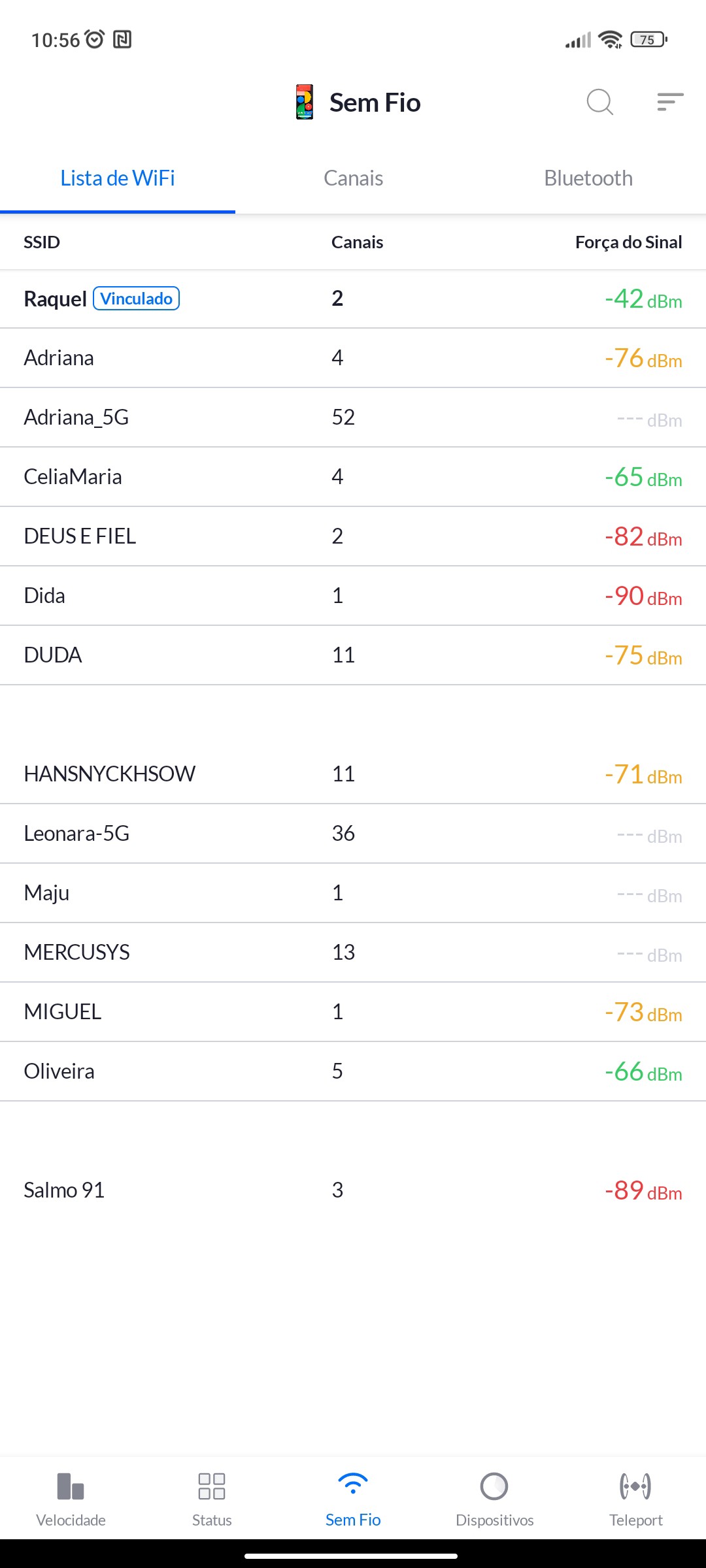706x1568 pixels.
Task: Open the sort filter icon
Action: click(x=670, y=102)
